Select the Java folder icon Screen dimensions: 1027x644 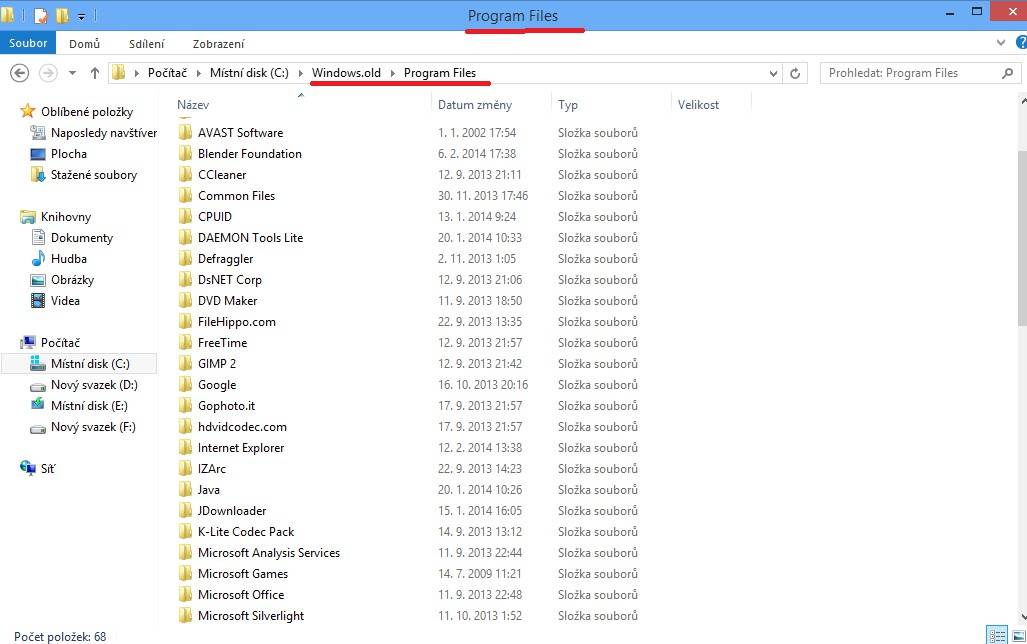185,489
